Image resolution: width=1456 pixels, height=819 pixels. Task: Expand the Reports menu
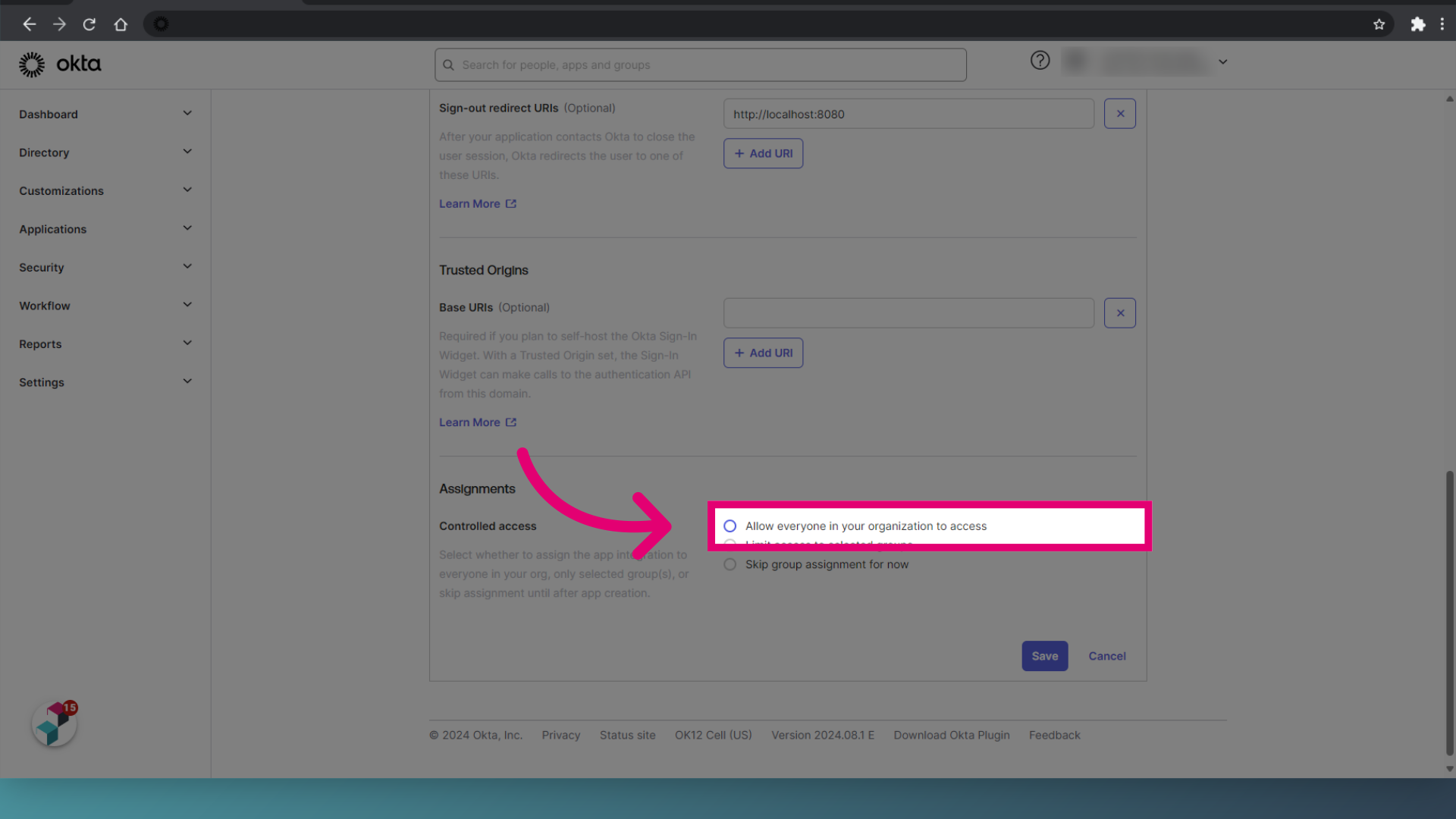point(105,344)
